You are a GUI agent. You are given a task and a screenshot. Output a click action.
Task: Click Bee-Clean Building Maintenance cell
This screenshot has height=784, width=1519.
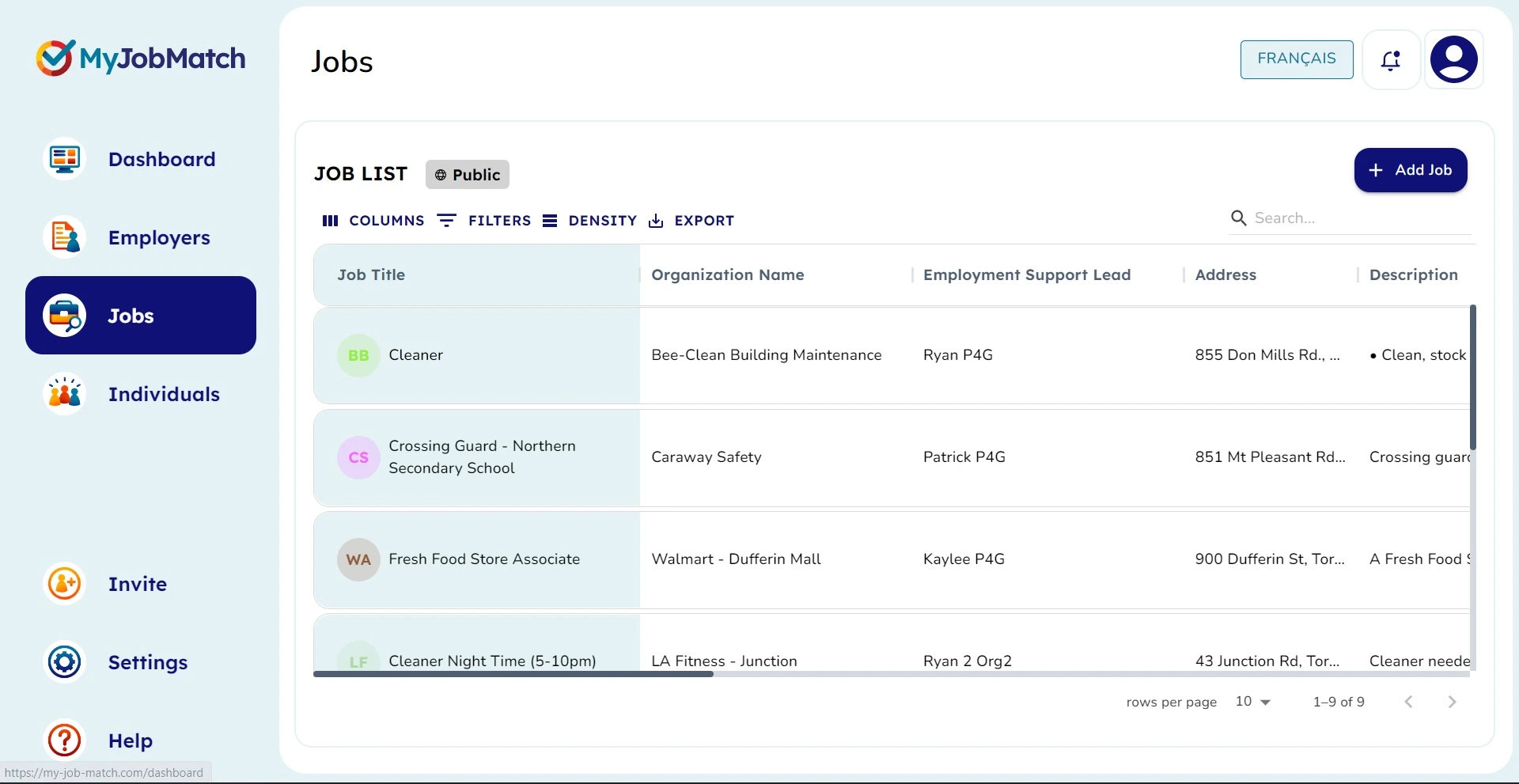(767, 355)
